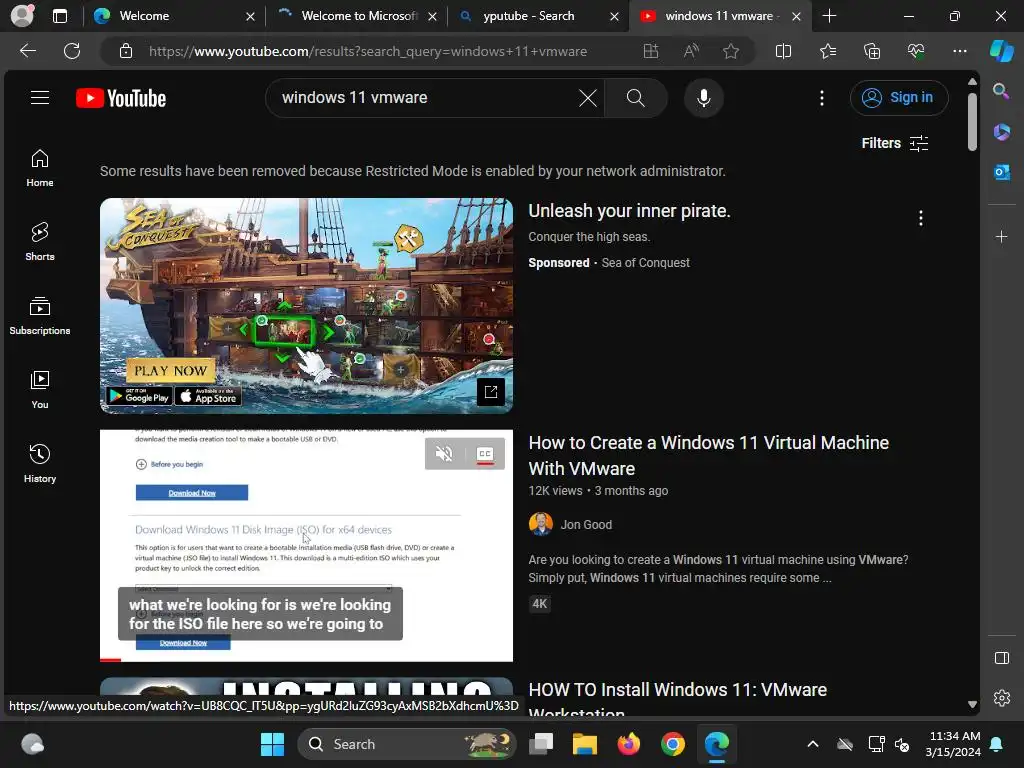Add this page to favorites star
This screenshot has width=1024, height=768.
click(x=731, y=51)
